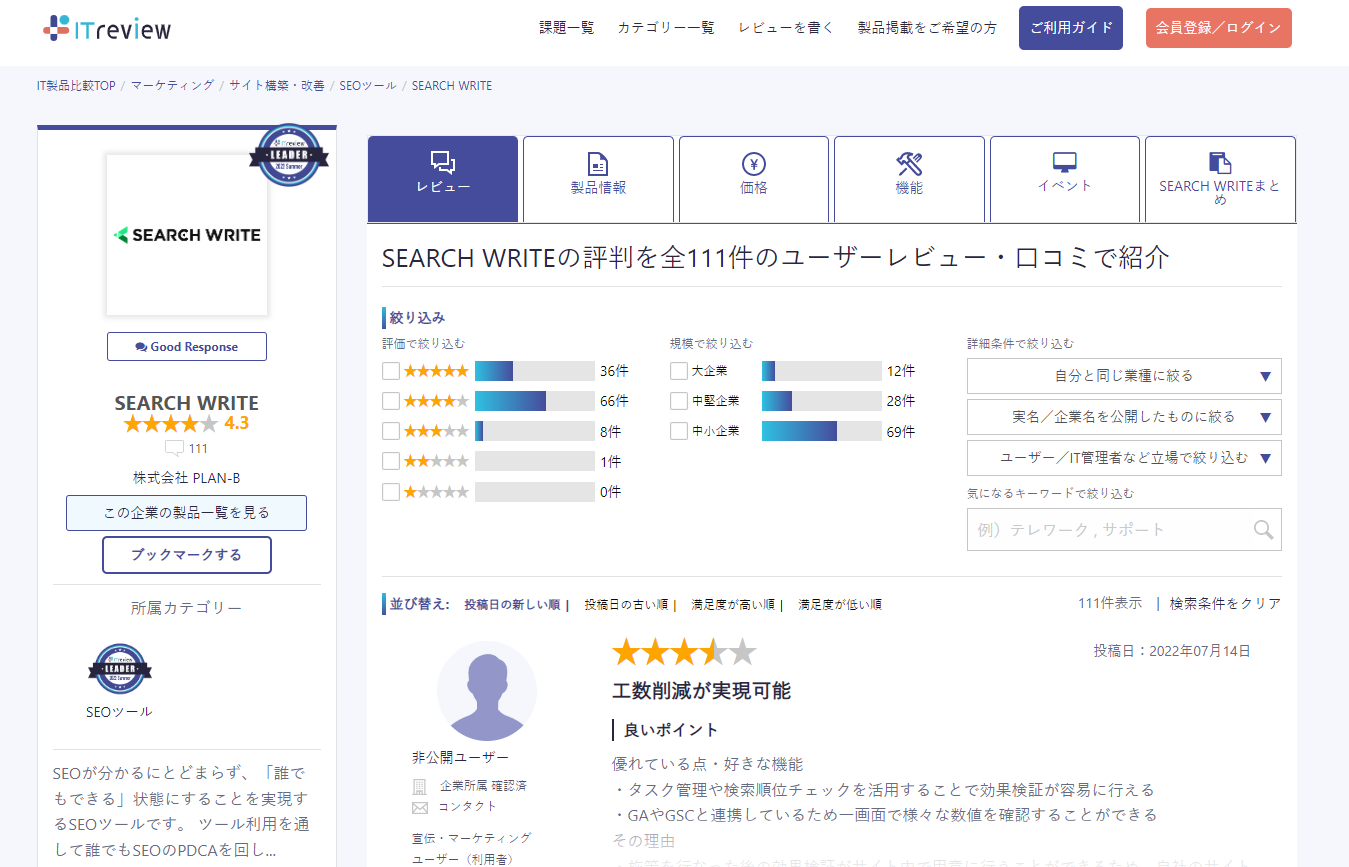Check the five-star rating filter checkbox
The image size is (1349, 867).
pos(391,371)
